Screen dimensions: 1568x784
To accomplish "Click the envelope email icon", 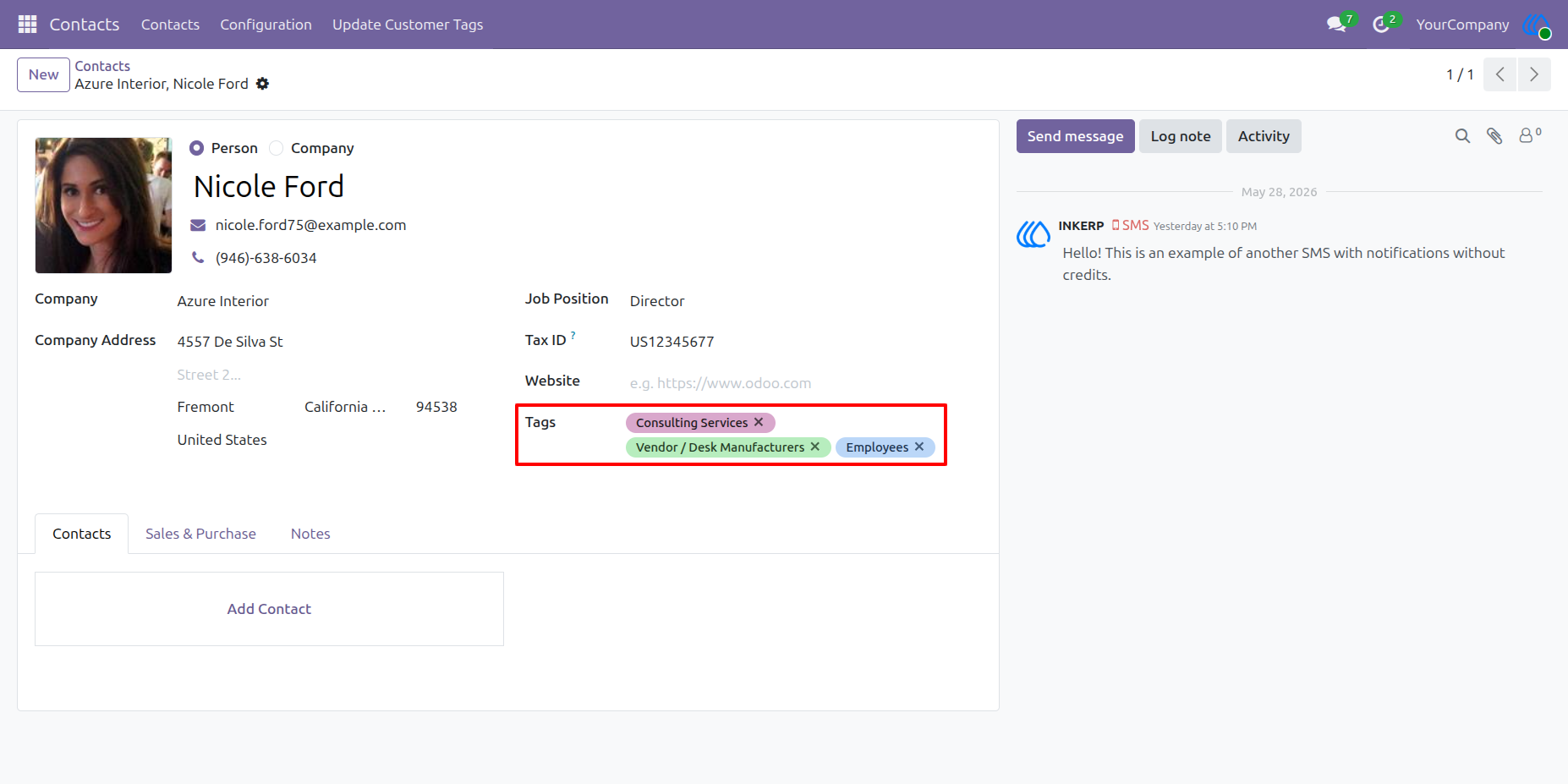I will [198, 225].
